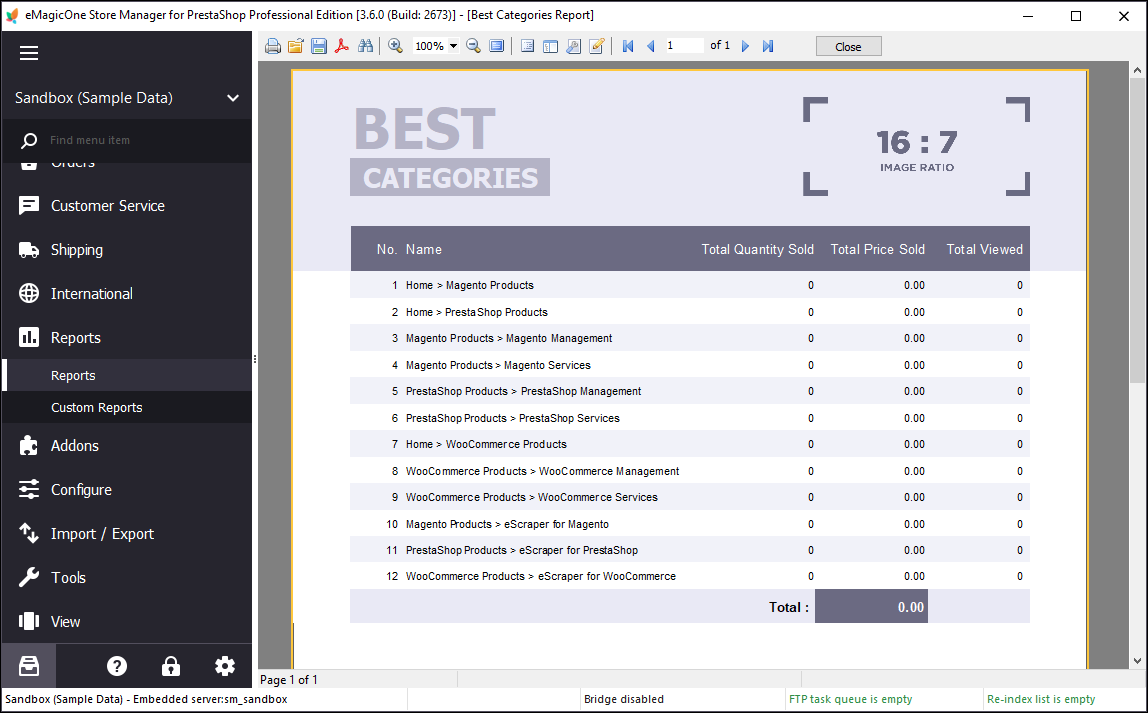The width and height of the screenshot is (1148, 713).
Task: Click the vertical scrollbar of report preview
Action: [x=1137, y=231]
